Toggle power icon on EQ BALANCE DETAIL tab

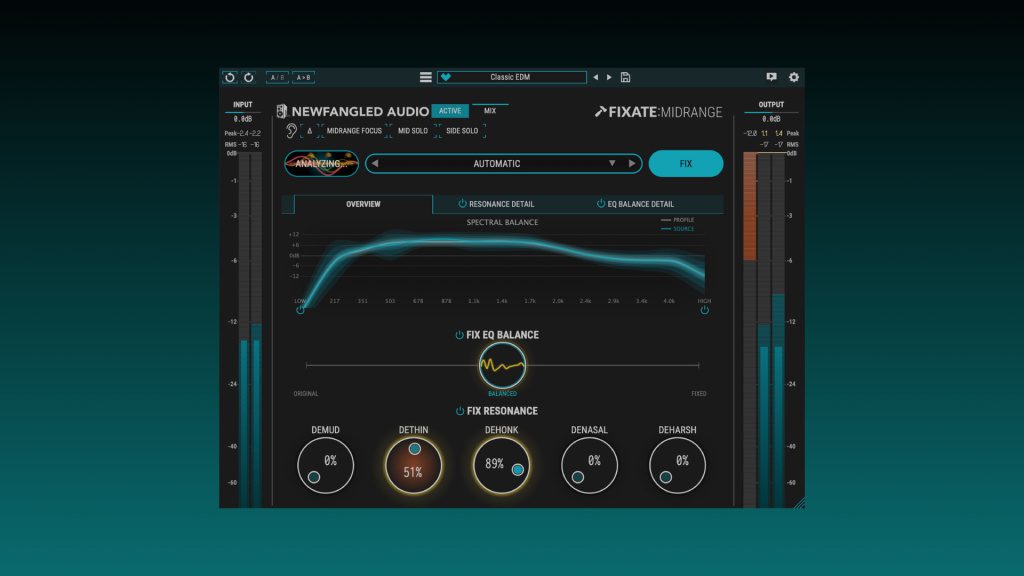pos(601,204)
